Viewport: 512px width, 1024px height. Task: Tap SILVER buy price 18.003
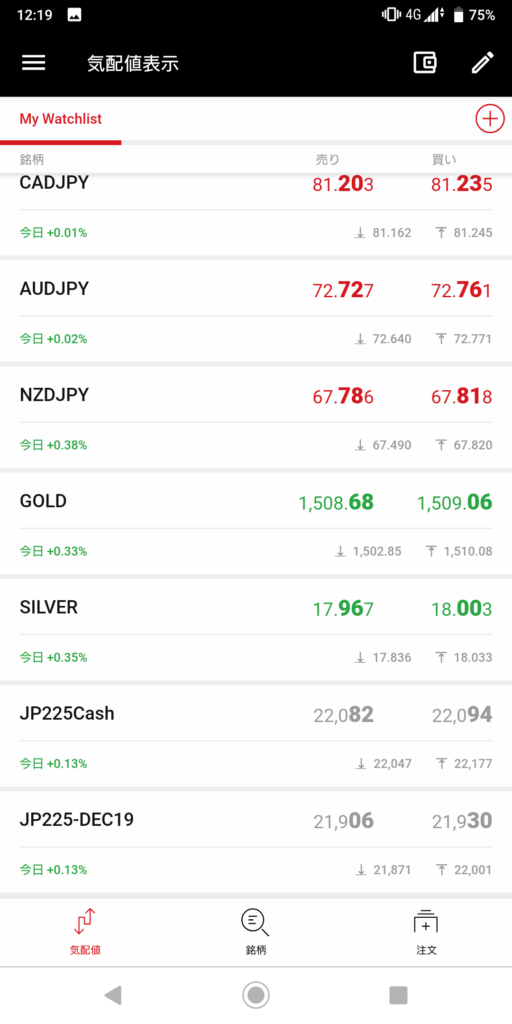(x=462, y=609)
